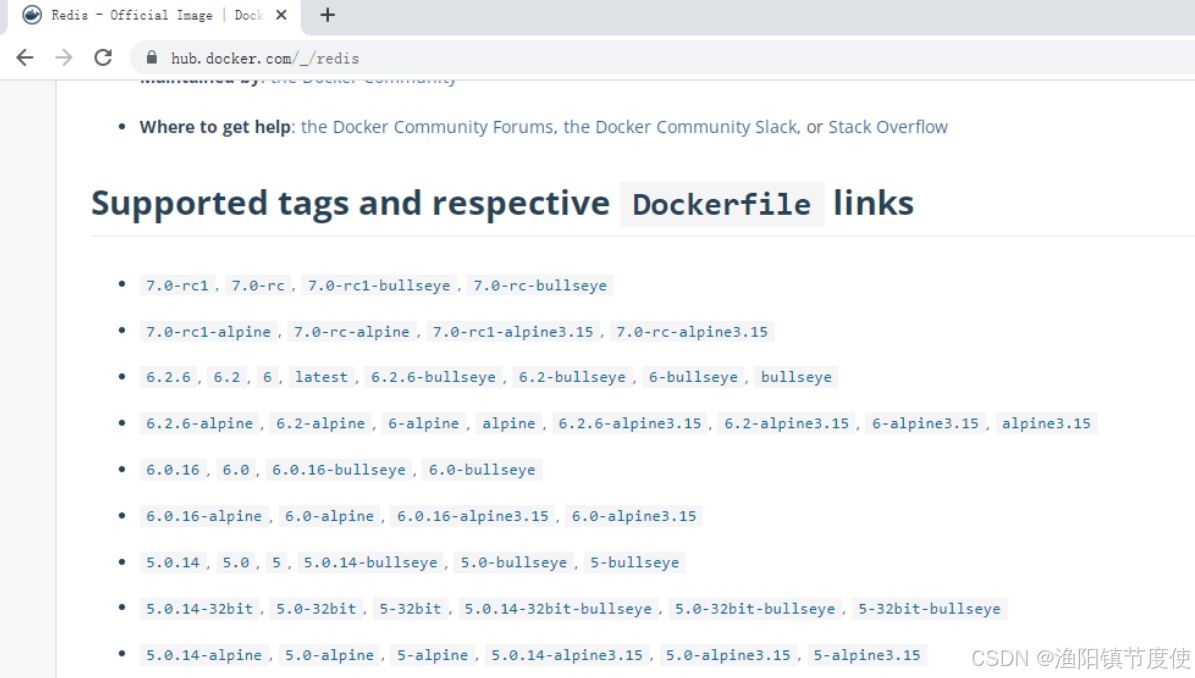Screen dimensions: 1195x678
Task: Open the 5.0-alpine3.15 tag link
Action: click(728, 656)
